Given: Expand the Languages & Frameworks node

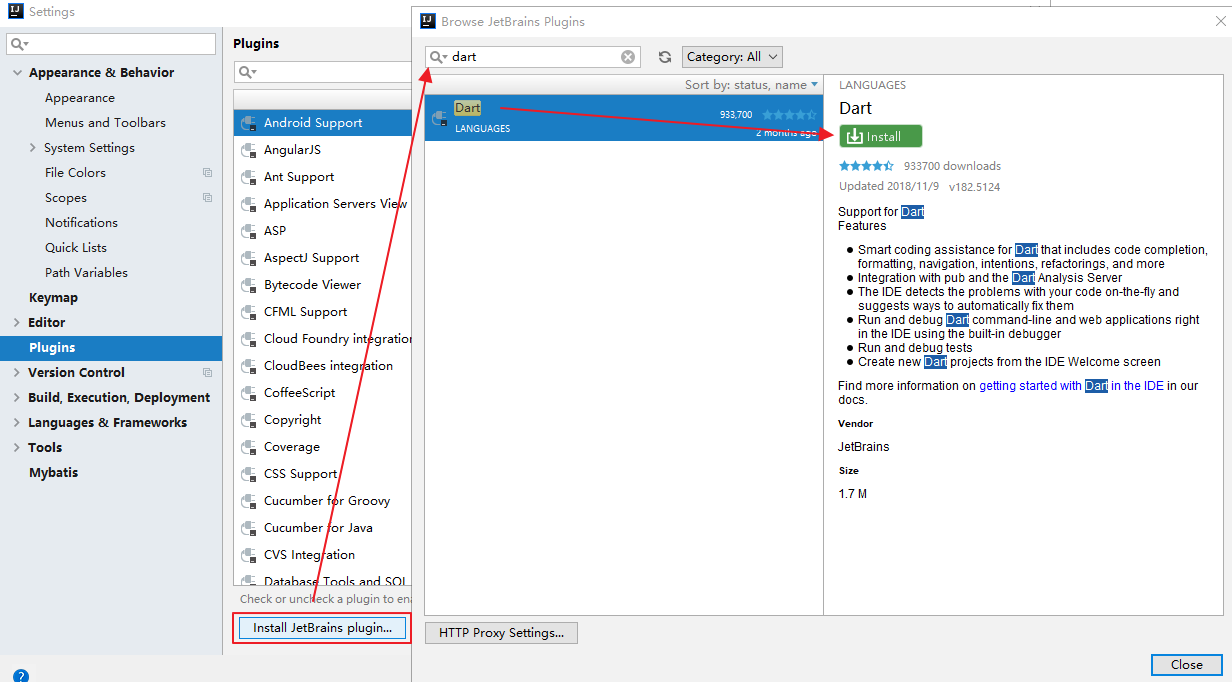Looking at the screenshot, I should pos(17,423).
